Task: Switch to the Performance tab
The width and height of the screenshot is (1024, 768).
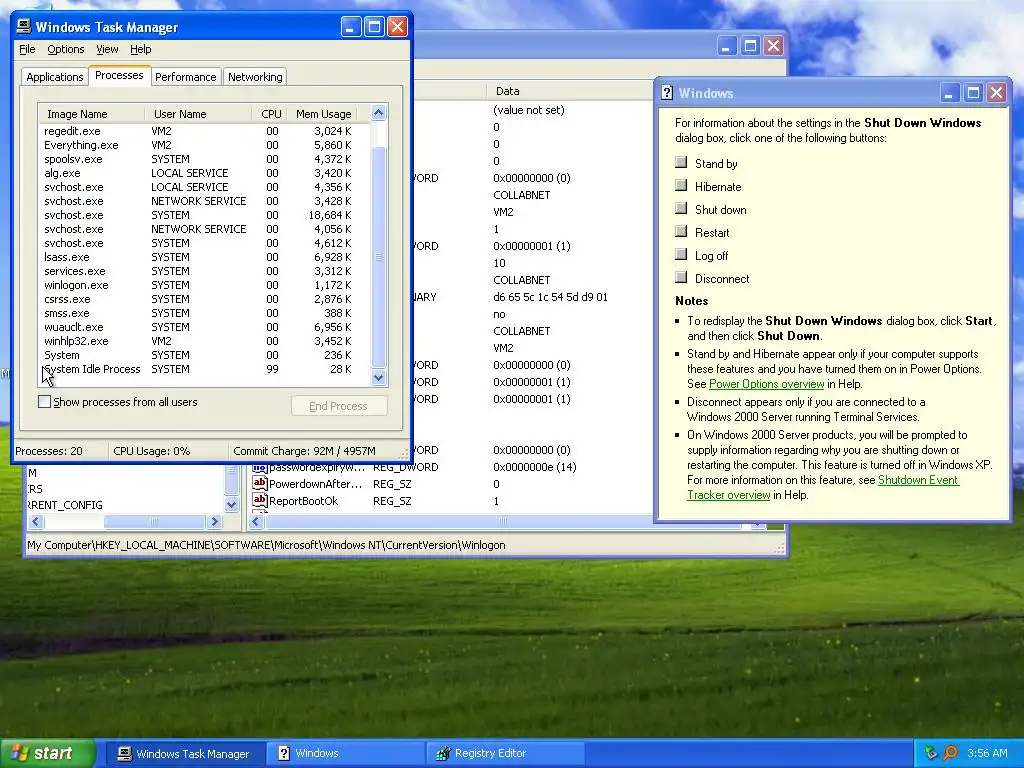Action: point(185,77)
